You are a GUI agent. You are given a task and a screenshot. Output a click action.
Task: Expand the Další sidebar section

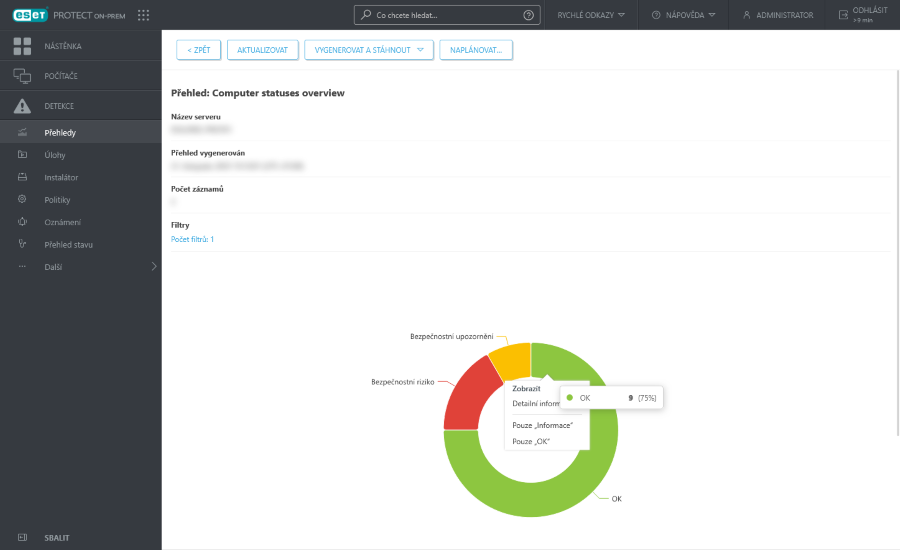click(x=153, y=267)
